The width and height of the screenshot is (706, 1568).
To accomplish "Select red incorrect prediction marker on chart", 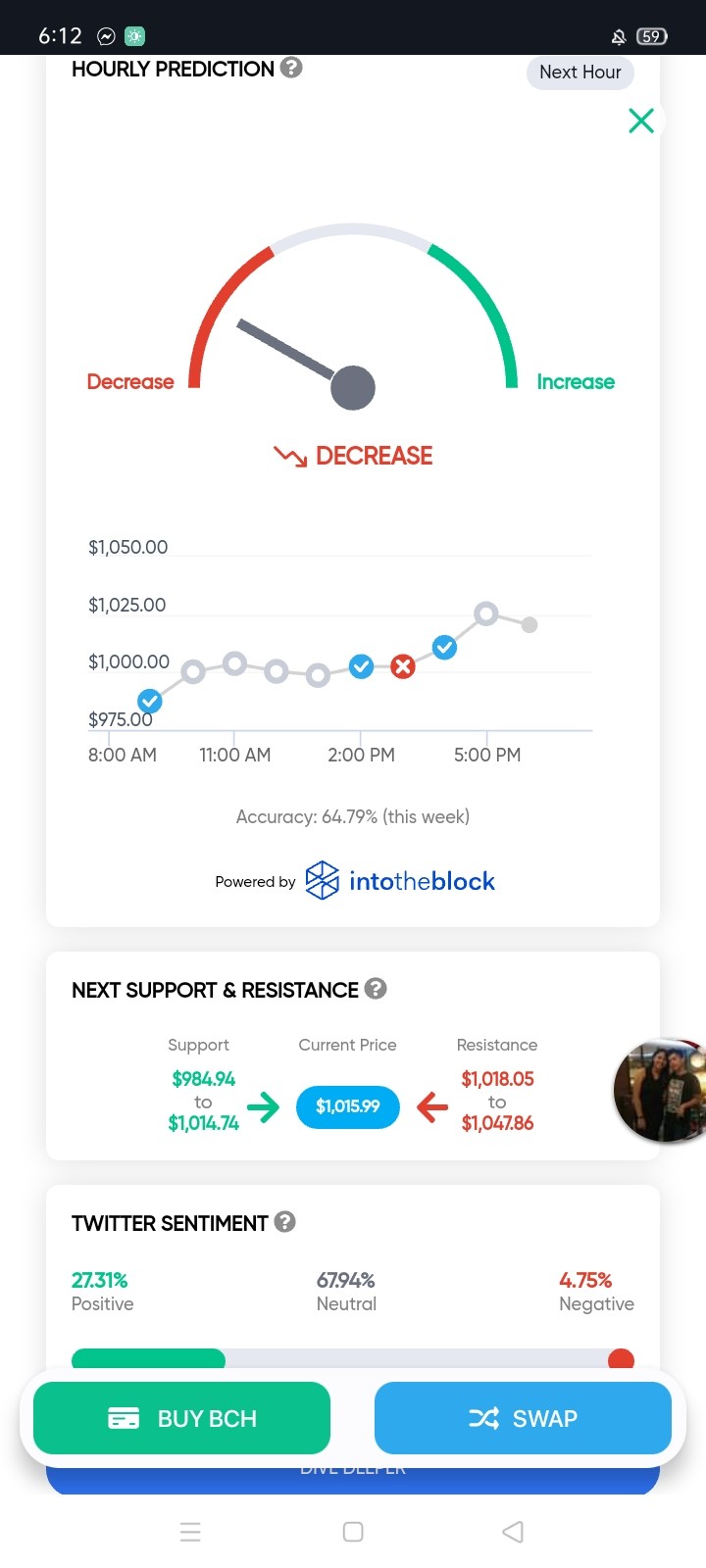I will 402,666.
